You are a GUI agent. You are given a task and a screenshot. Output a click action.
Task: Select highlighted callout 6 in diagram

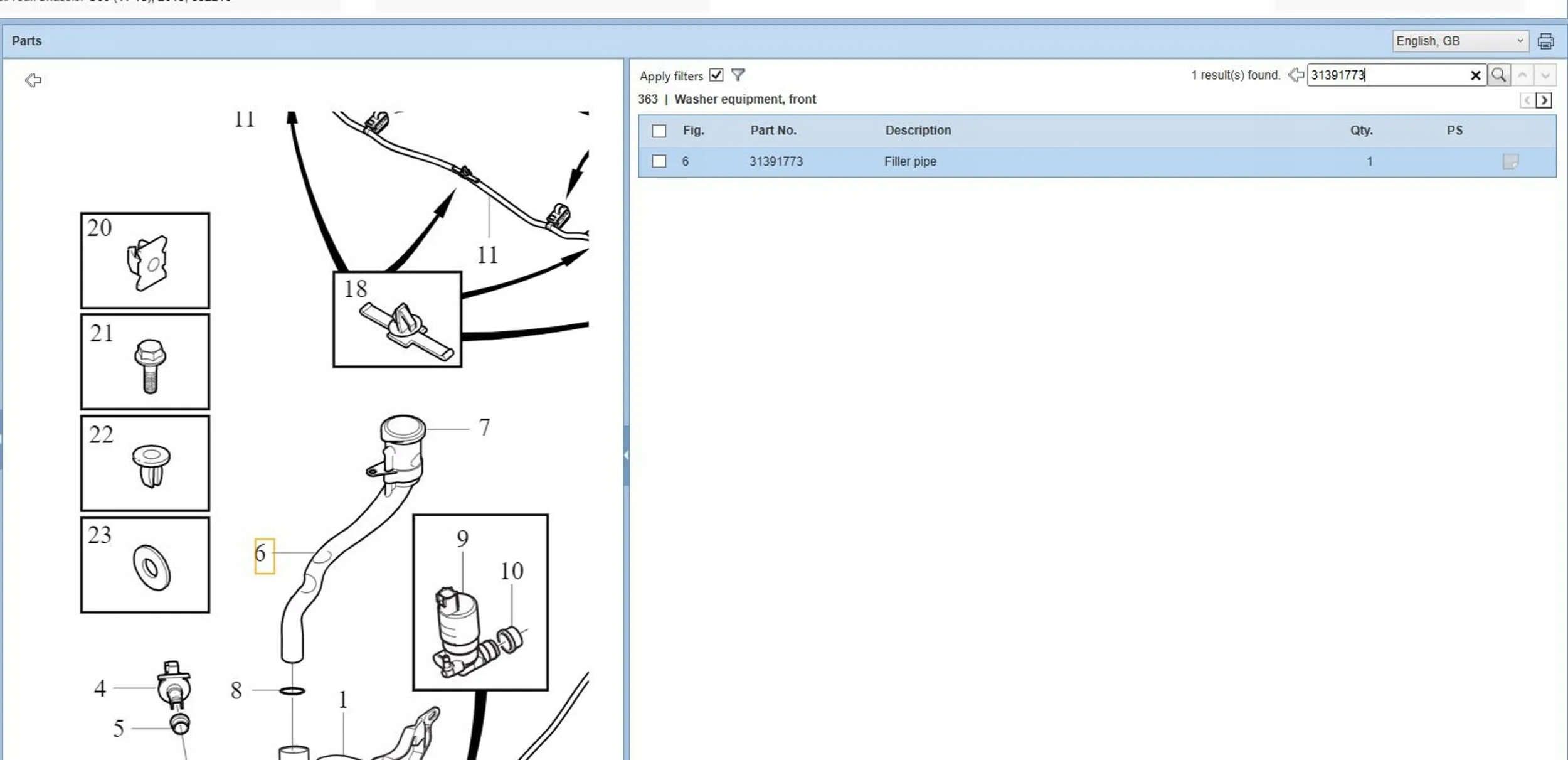point(263,555)
